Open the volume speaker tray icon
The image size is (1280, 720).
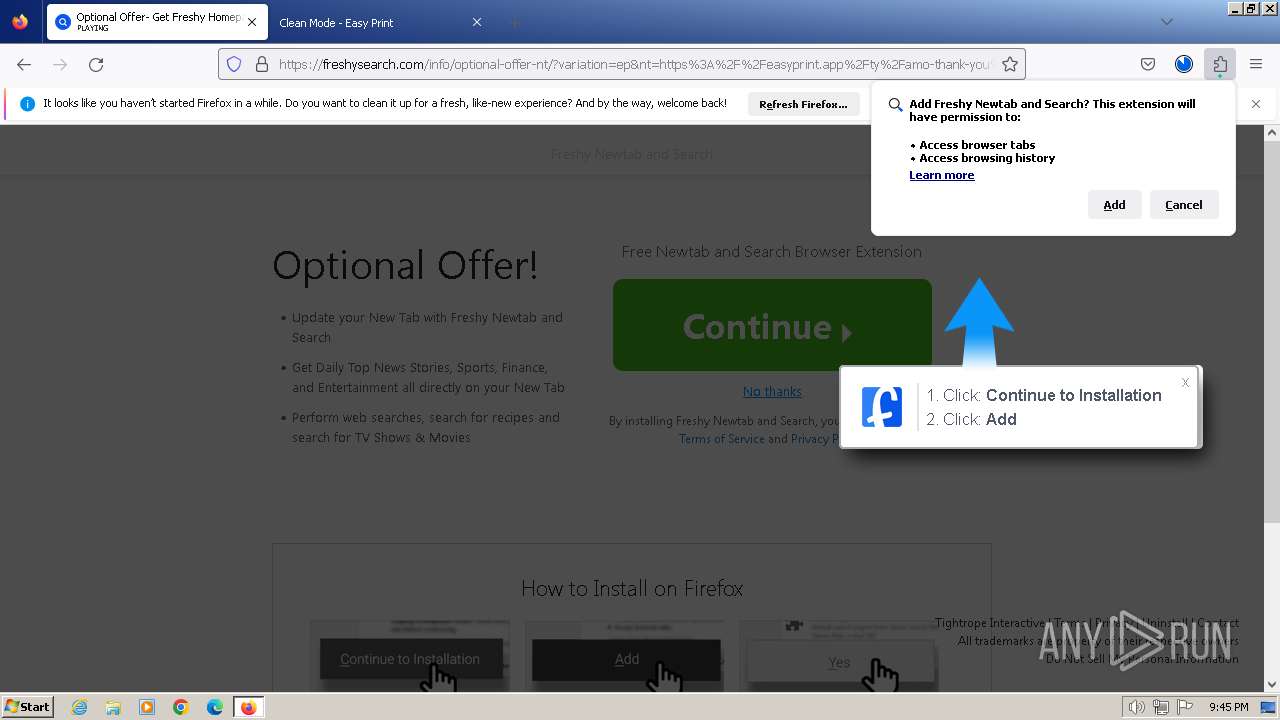click(x=1136, y=707)
